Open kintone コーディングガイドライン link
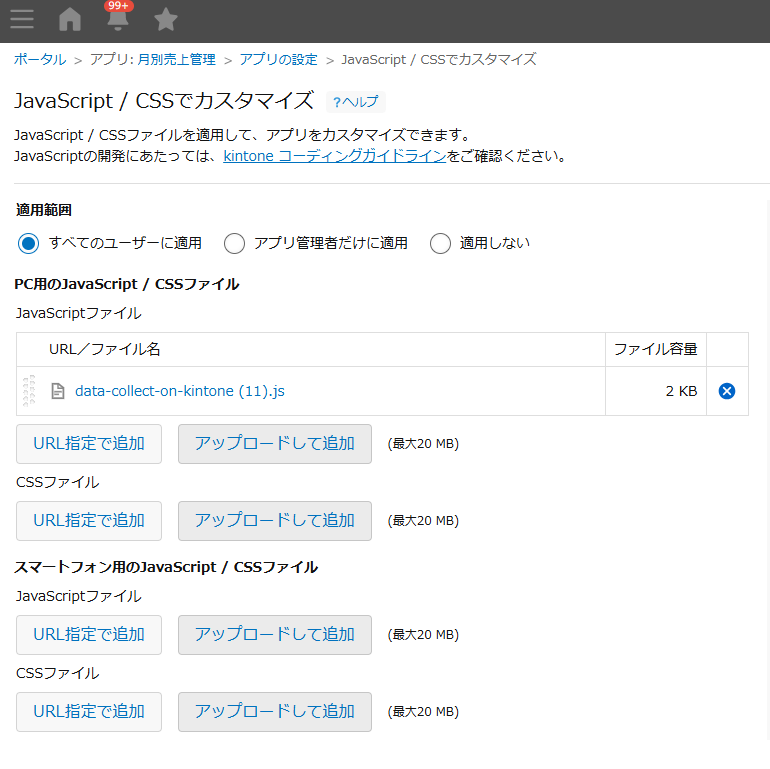The height and width of the screenshot is (769, 770). click(x=334, y=156)
